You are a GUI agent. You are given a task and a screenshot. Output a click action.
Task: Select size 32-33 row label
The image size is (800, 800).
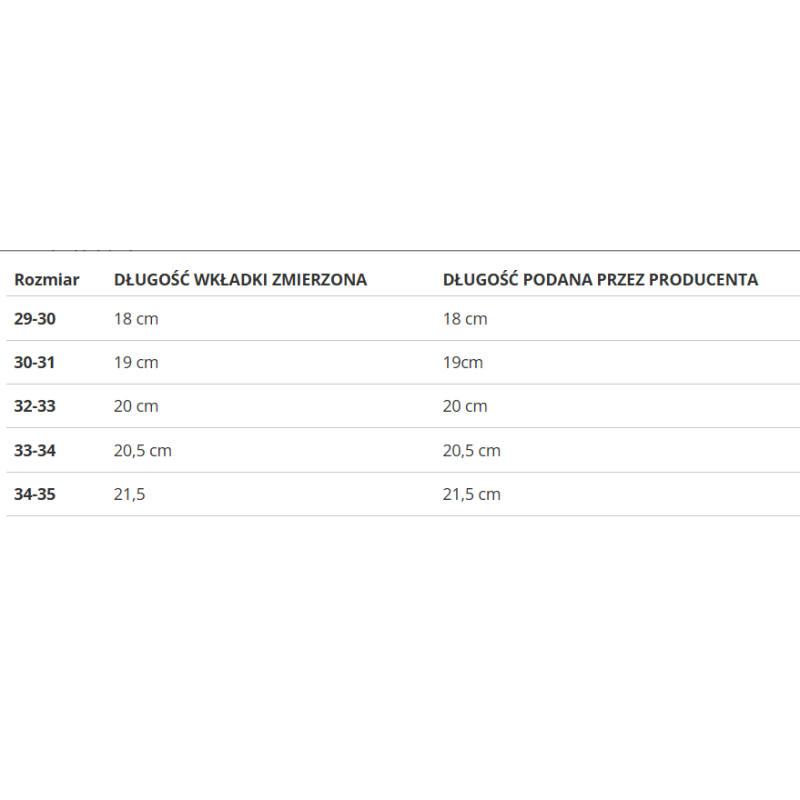(x=35, y=406)
